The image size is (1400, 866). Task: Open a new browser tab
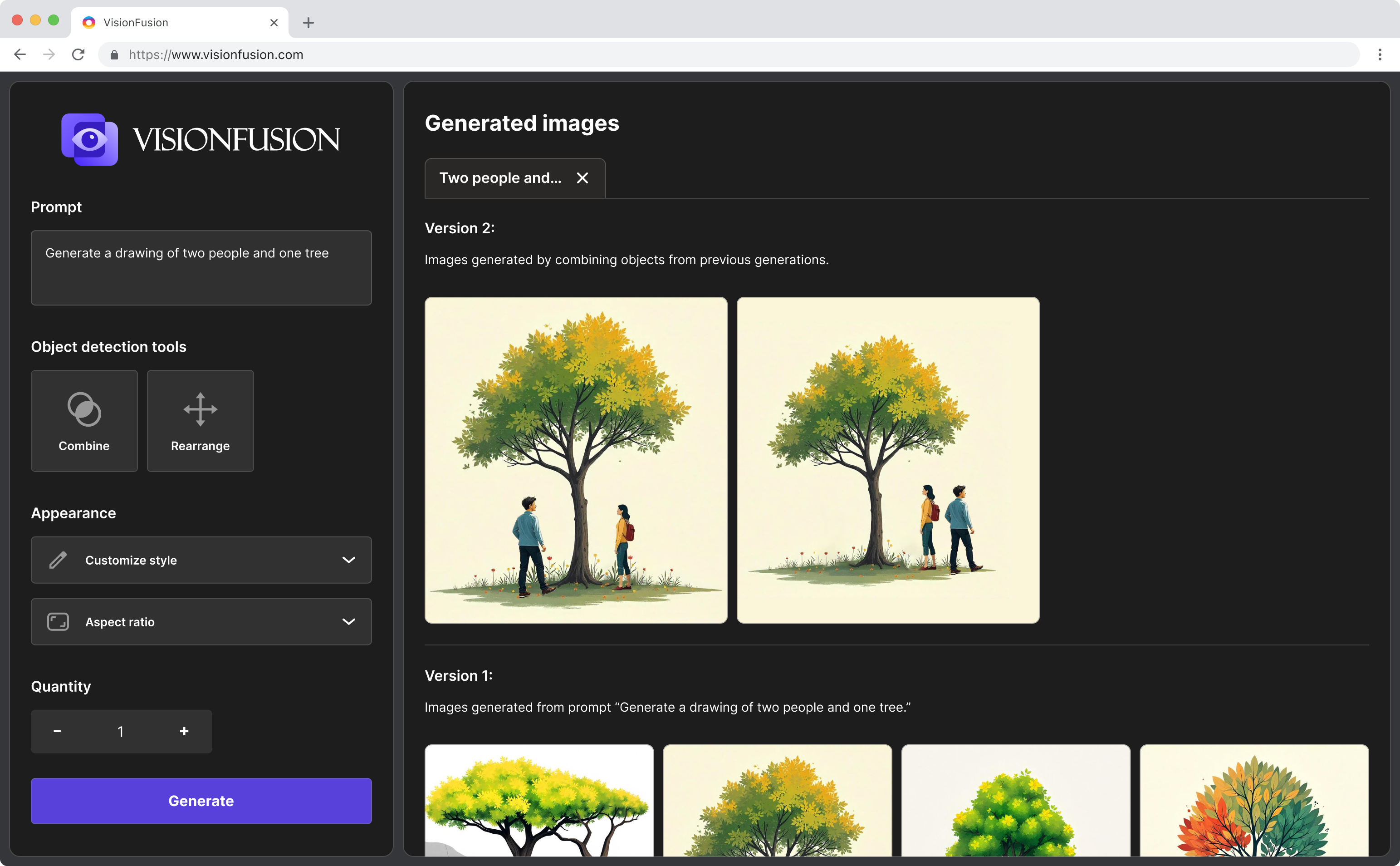[x=308, y=23]
